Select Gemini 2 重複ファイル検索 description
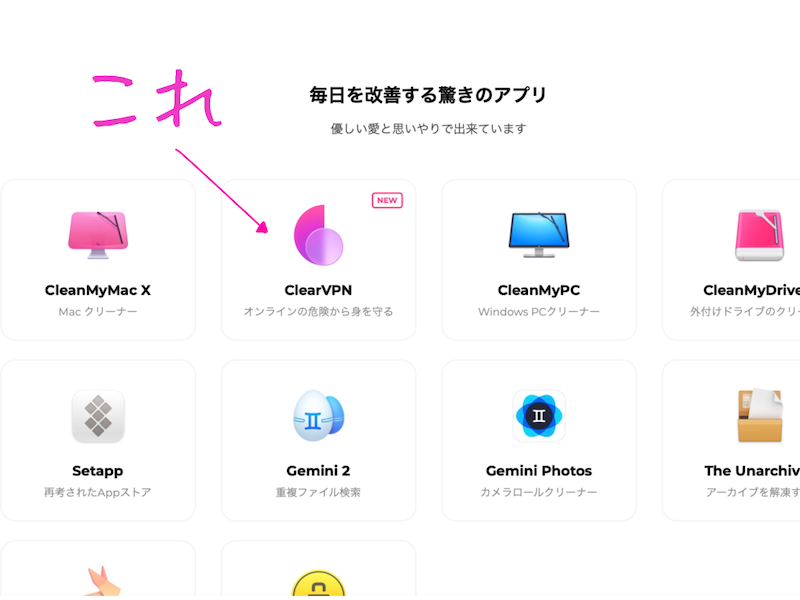This screenshot has width=800, height=600. [x=318, y=492]
